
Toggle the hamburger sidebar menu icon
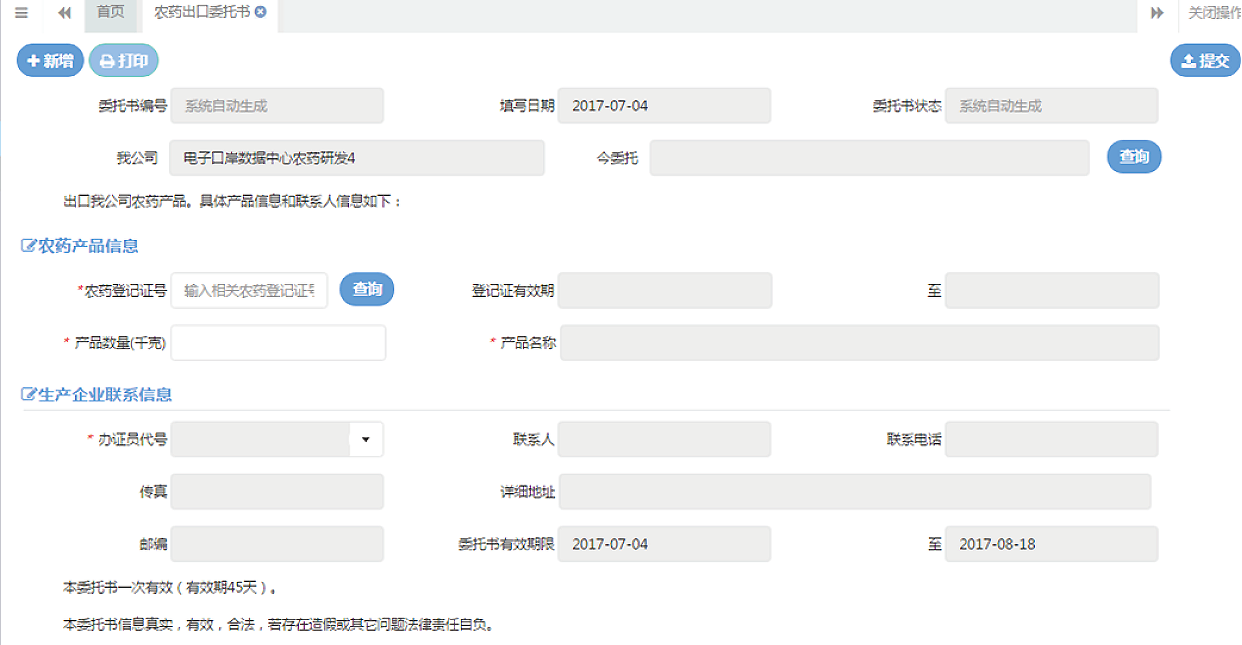21,13
